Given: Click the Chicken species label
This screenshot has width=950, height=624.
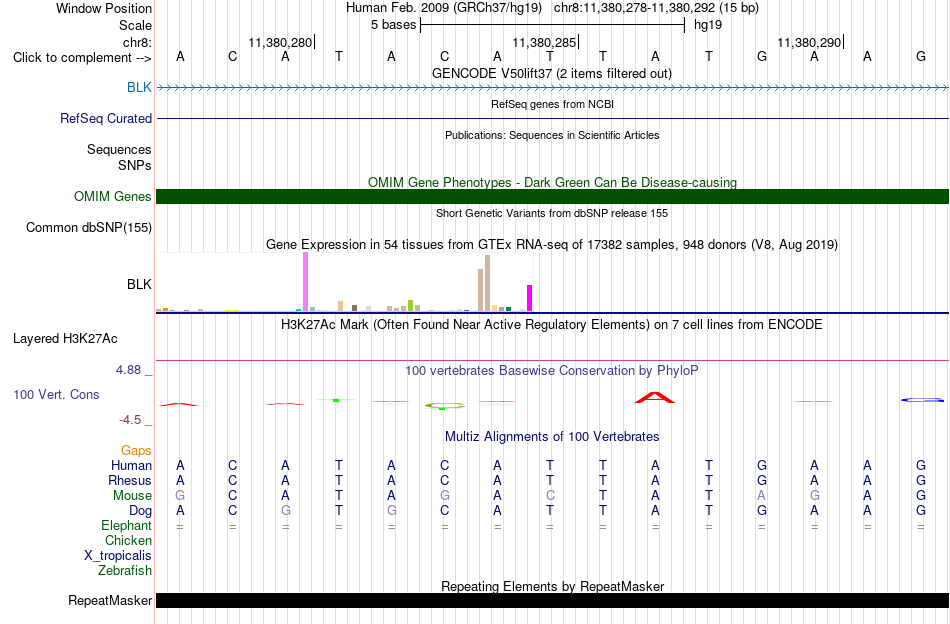Looking at the screenshot, I should click(128, 540).
